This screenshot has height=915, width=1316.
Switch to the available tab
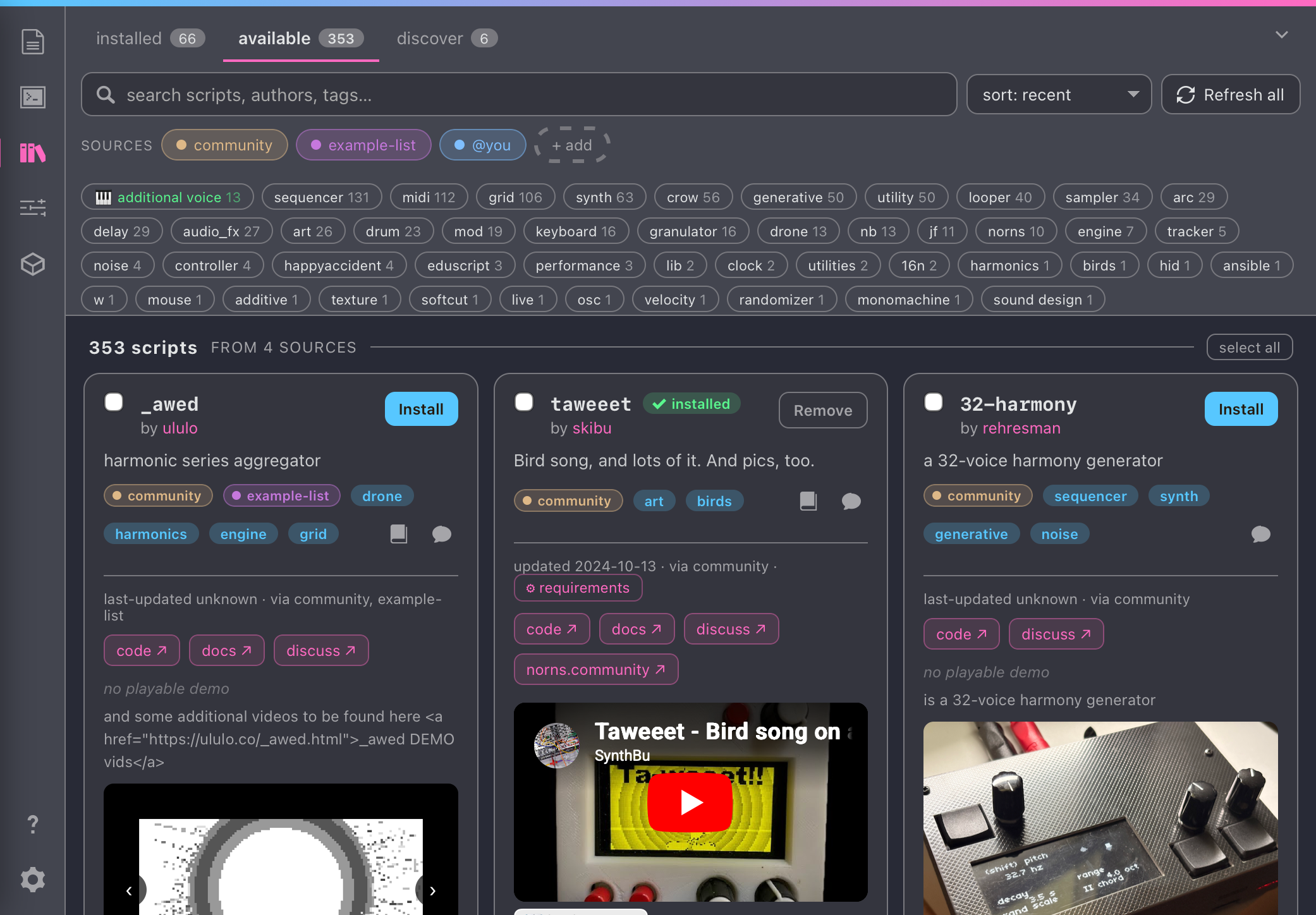(301, 39)
